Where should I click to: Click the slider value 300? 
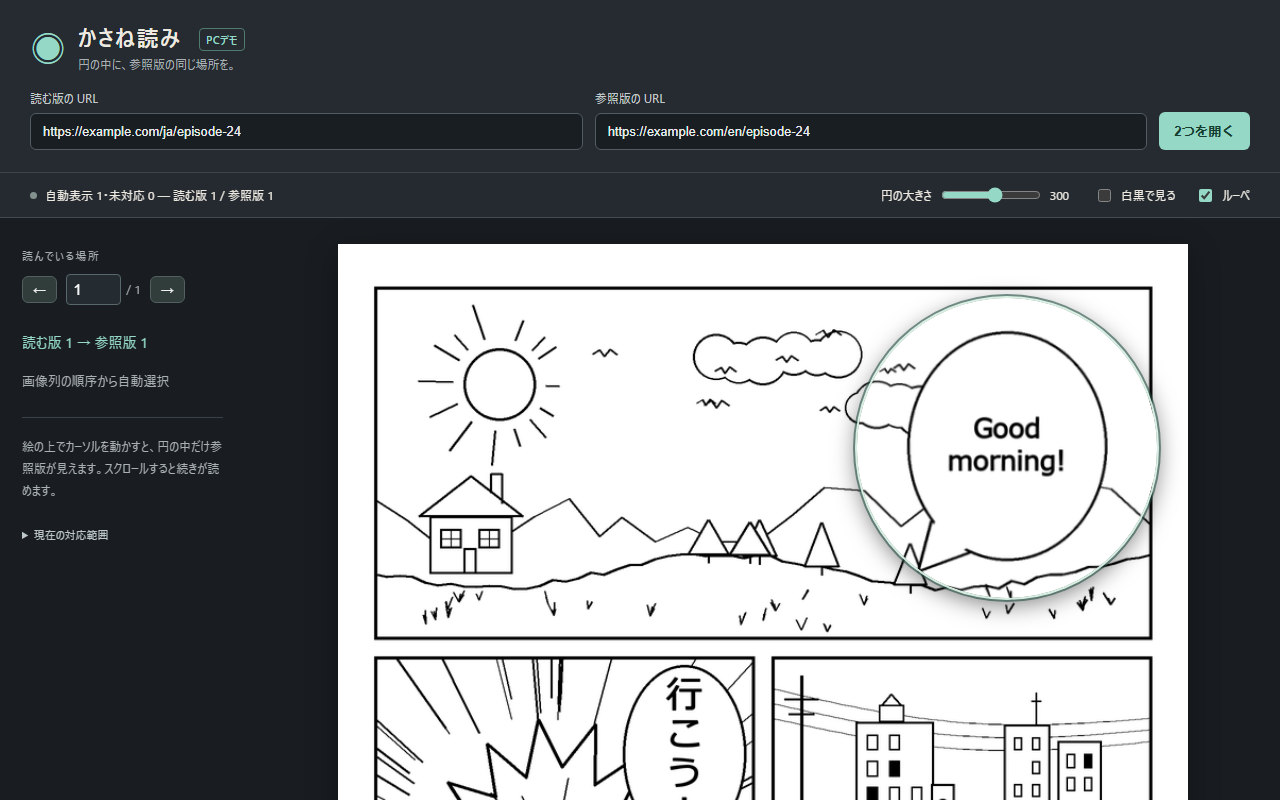(1059, 196)
